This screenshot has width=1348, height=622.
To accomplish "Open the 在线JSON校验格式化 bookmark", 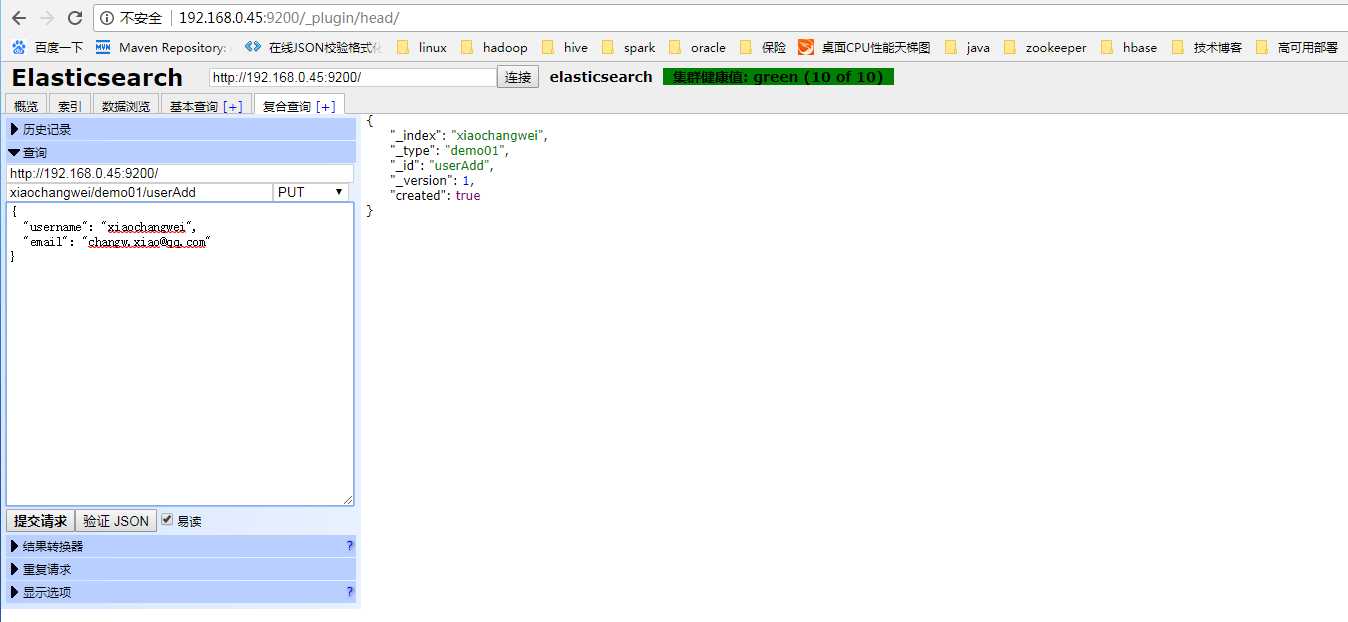I will point(313,47).
